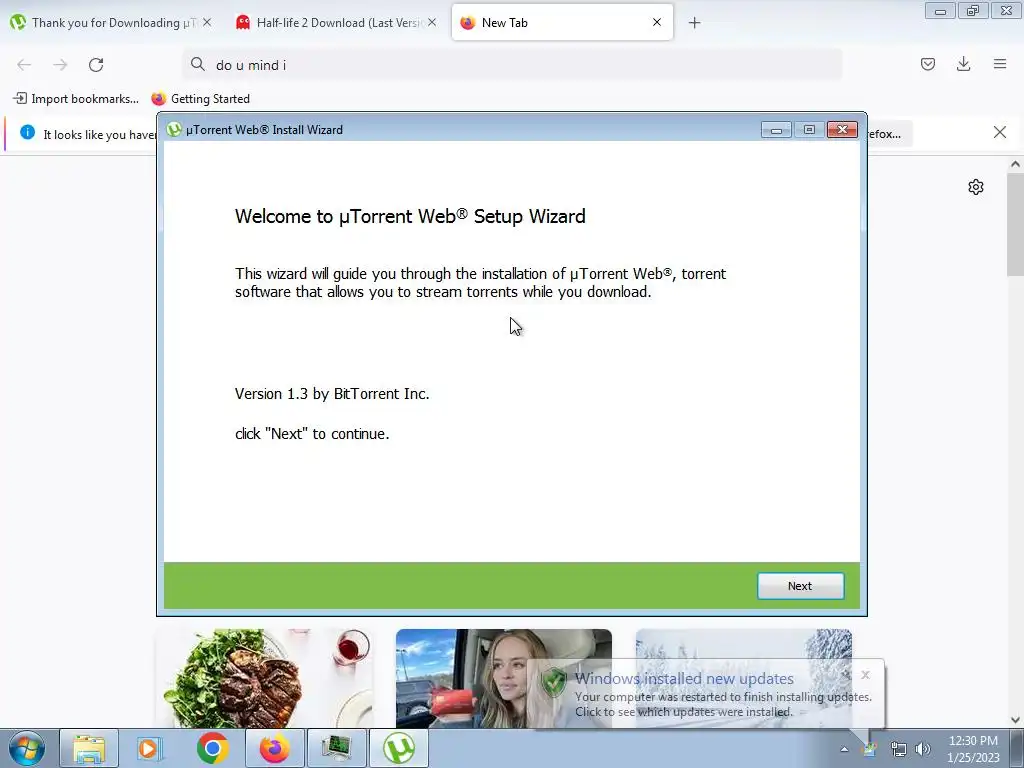Image resolution: width=1024 pixels, height=768 pixels.
Task: Click the green shield in the updates balloon
Action: tap(554, 682)
